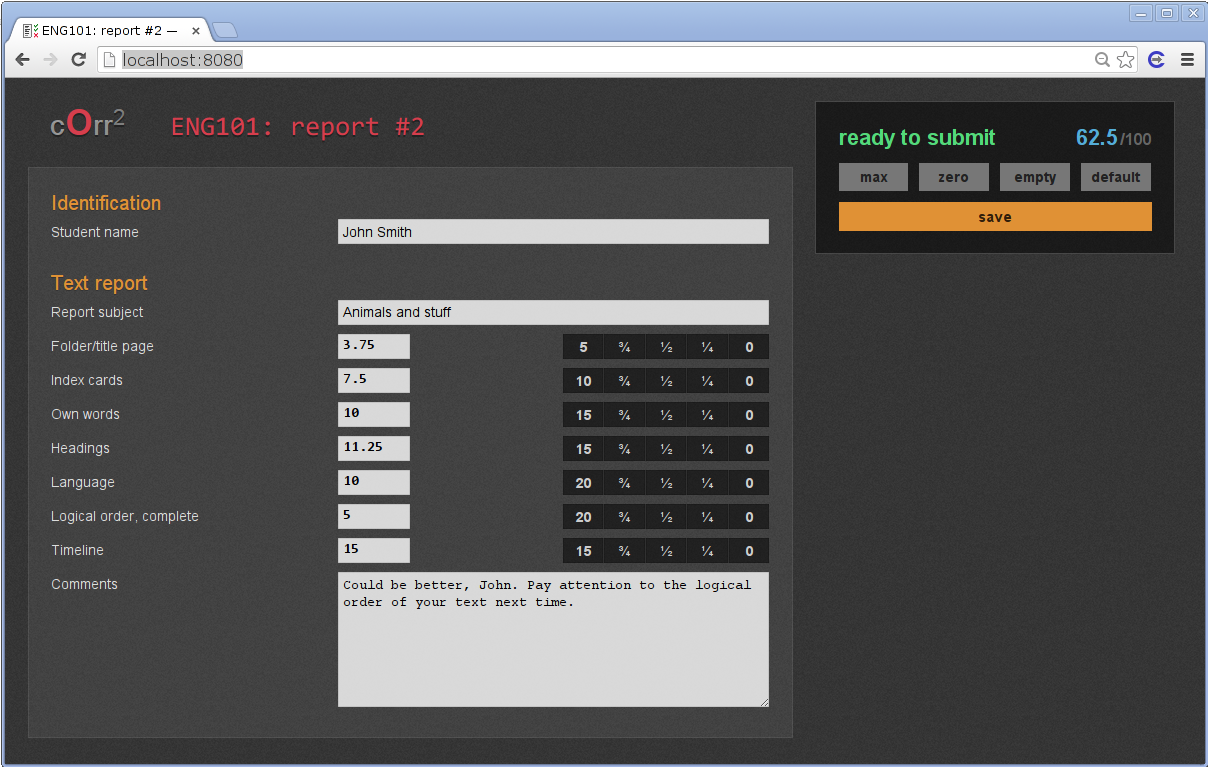
Task: Bookmark this page with the star icon
Action: 1126,59
